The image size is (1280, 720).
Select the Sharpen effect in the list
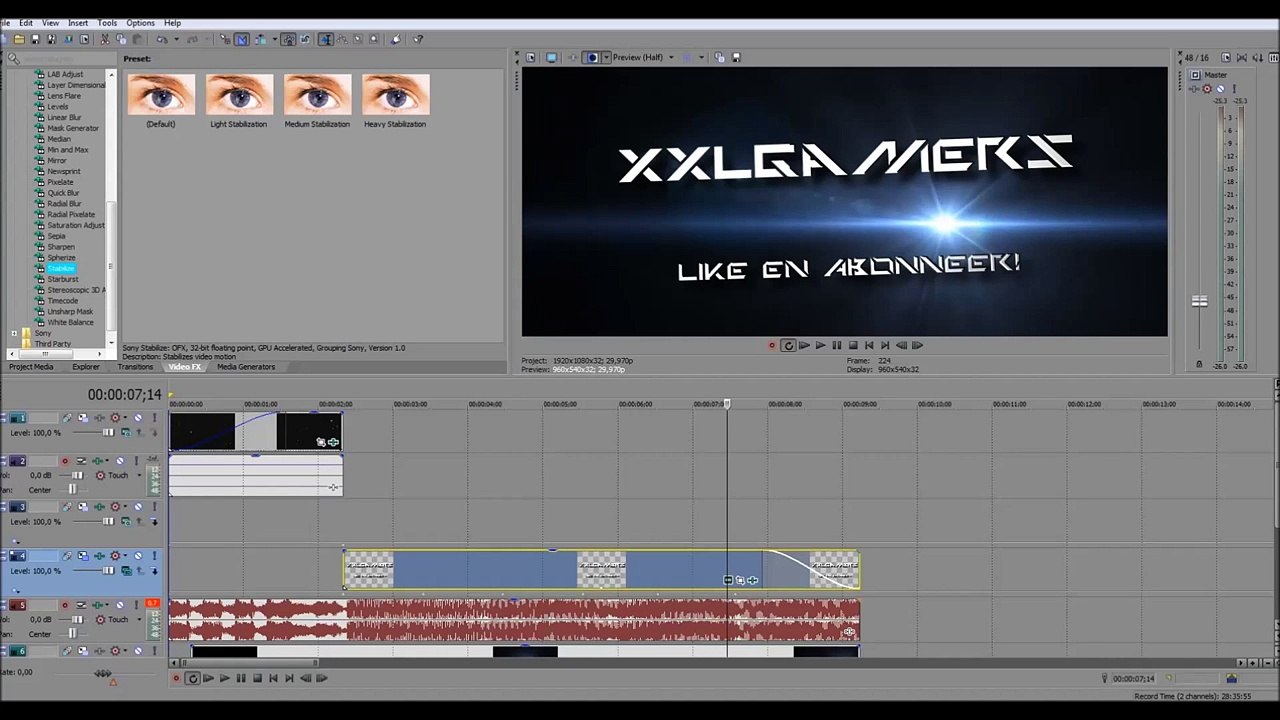(61, 247)
